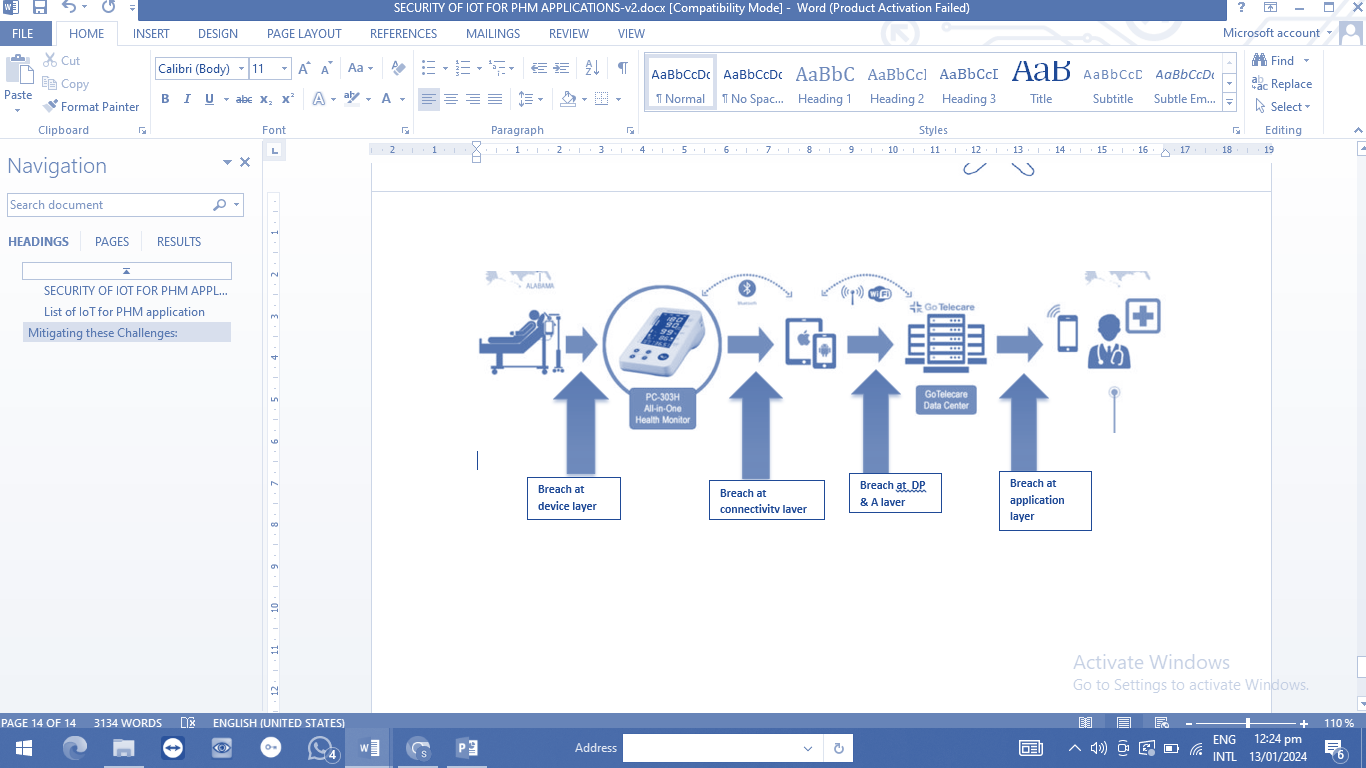
Task: Expand the font size dropdown
Action: [285, 69]
